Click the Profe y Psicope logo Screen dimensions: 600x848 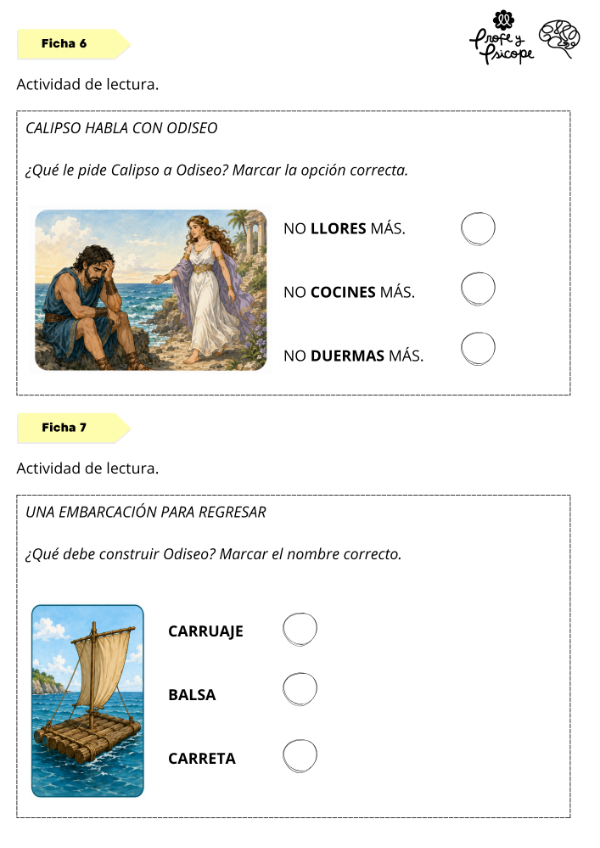tap(502, 45)
